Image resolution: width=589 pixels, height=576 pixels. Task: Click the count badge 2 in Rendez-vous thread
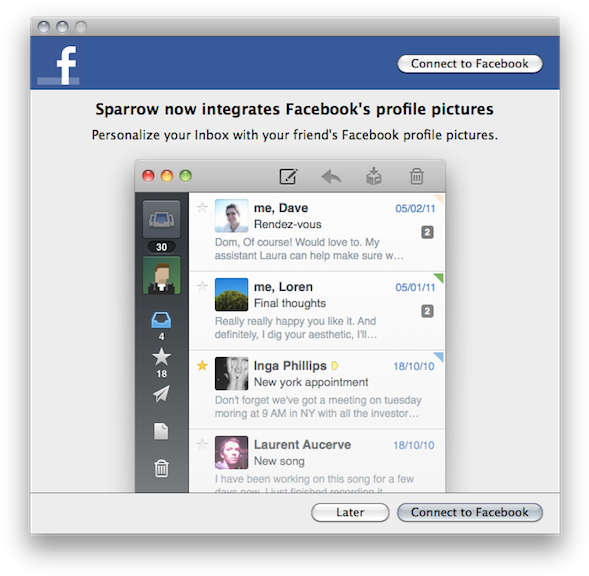pos(427,232)
